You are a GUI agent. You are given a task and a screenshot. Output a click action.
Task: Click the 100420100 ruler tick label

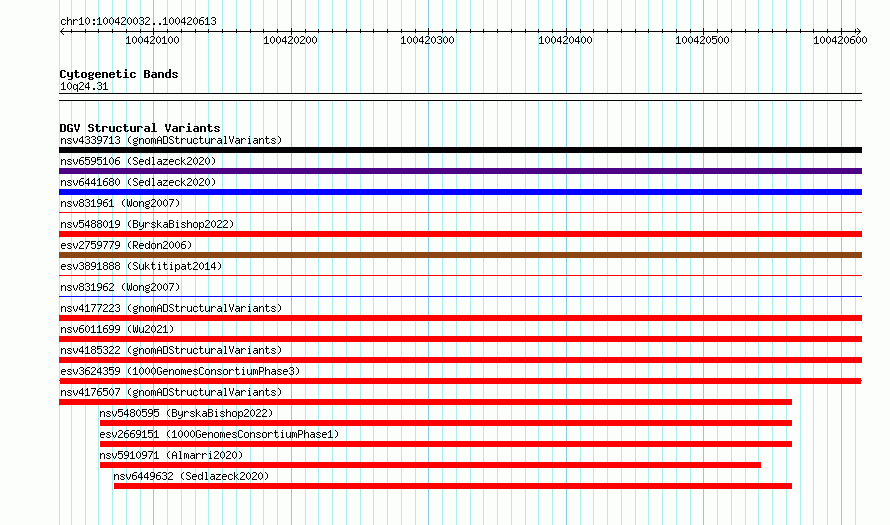152,40
